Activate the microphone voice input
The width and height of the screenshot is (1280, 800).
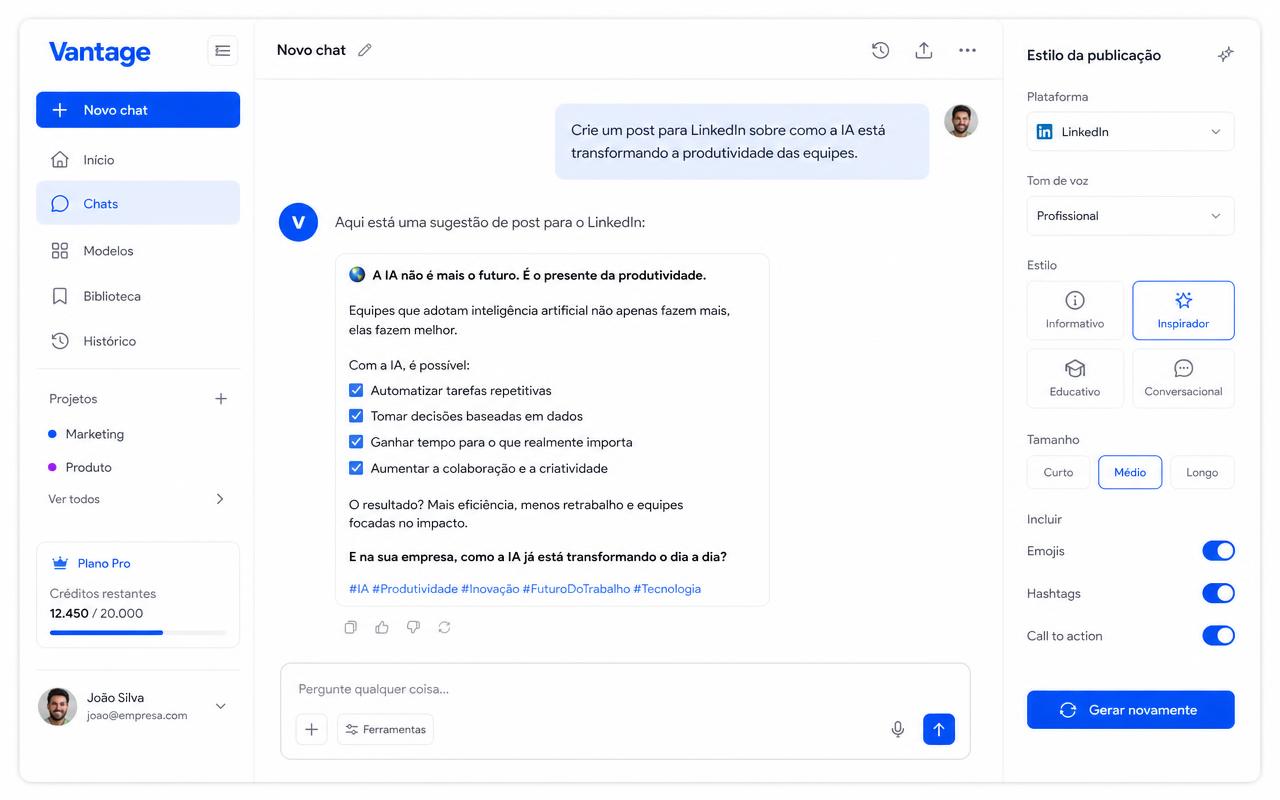pos(898,729)
